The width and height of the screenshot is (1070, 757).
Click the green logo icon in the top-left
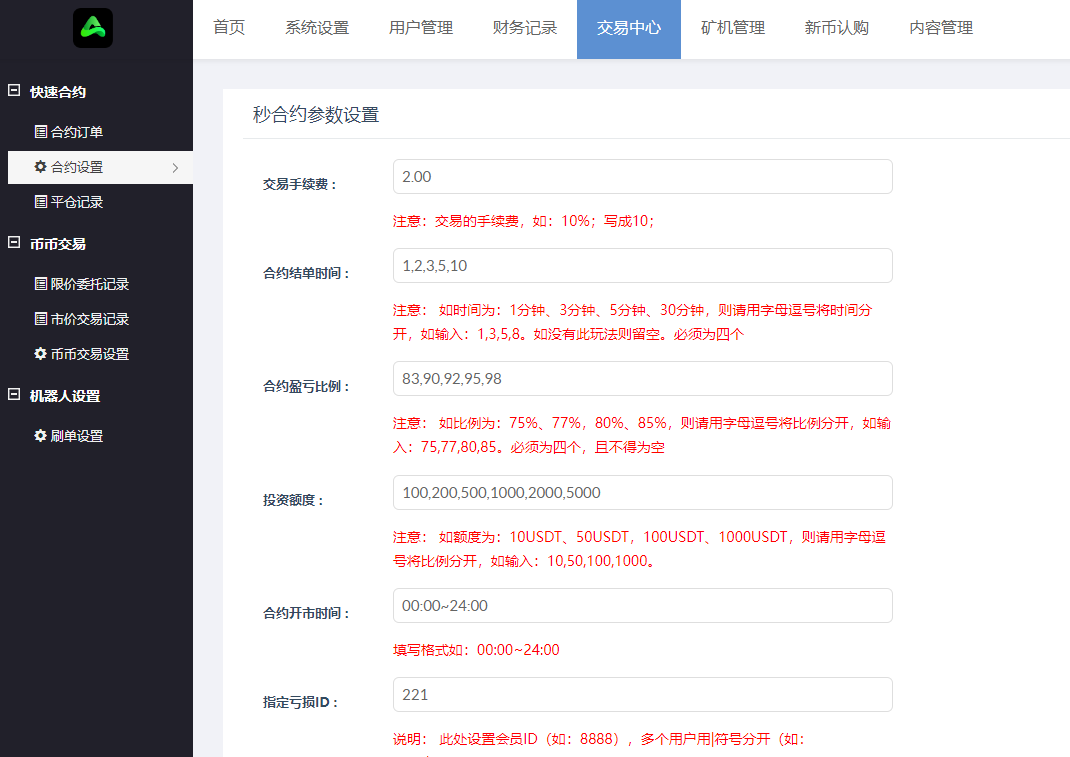93,28
